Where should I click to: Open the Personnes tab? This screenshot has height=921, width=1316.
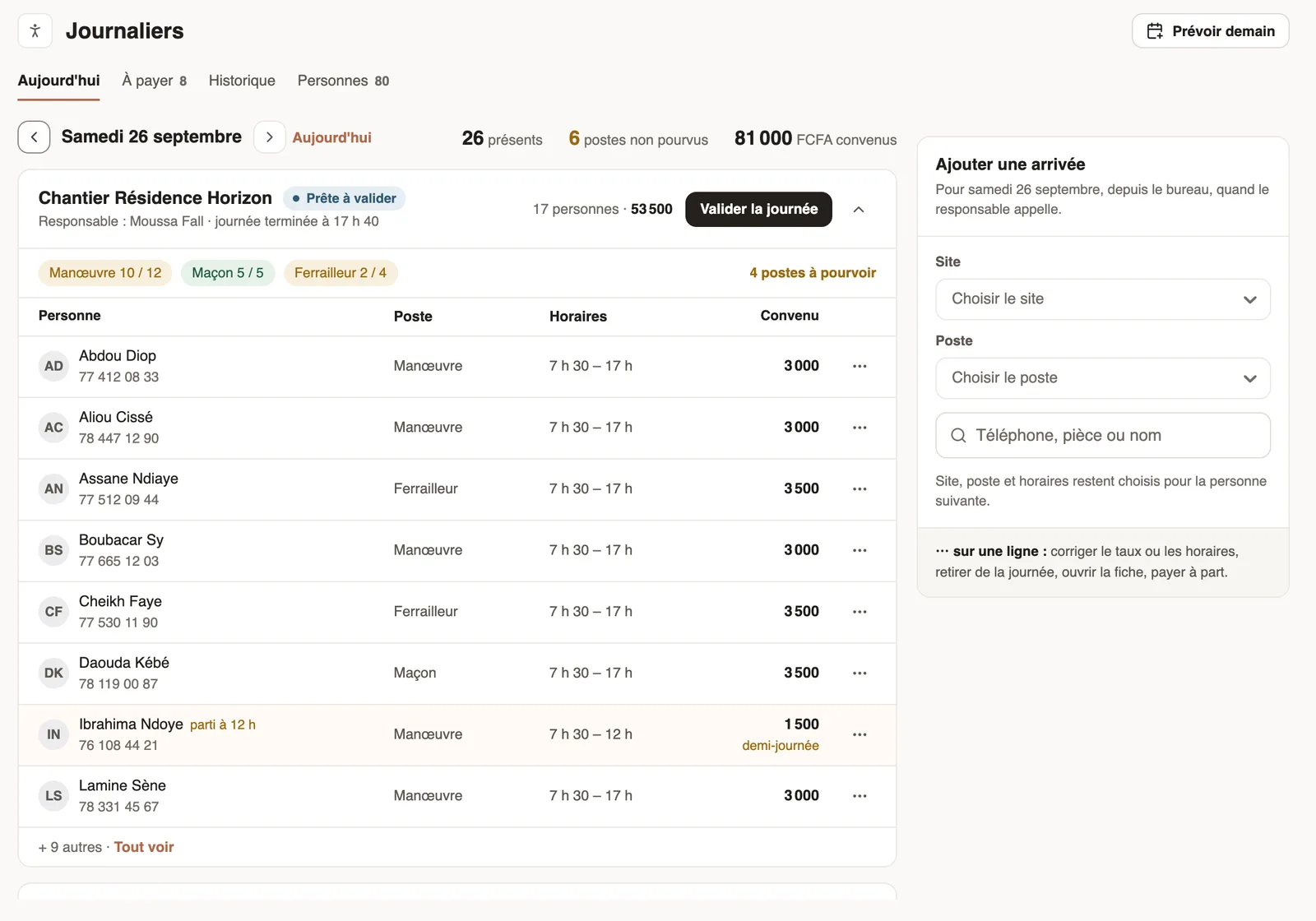coord(343,81)
